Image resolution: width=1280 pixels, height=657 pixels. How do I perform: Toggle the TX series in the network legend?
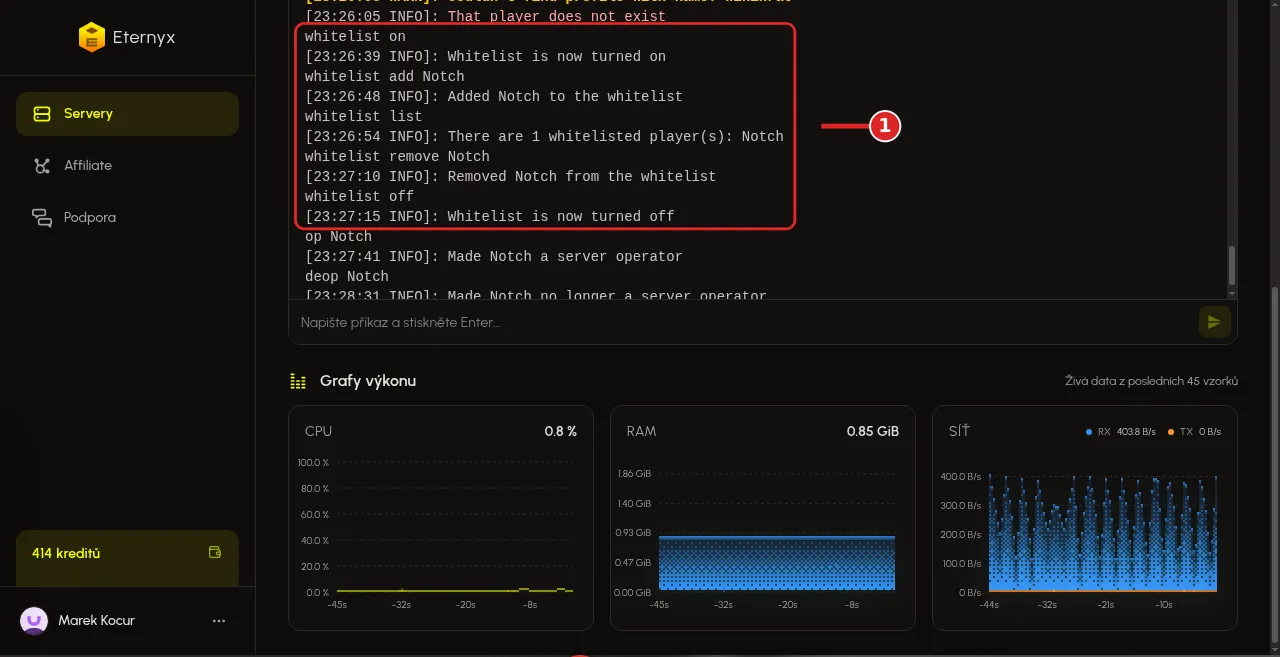[1193, 432]
